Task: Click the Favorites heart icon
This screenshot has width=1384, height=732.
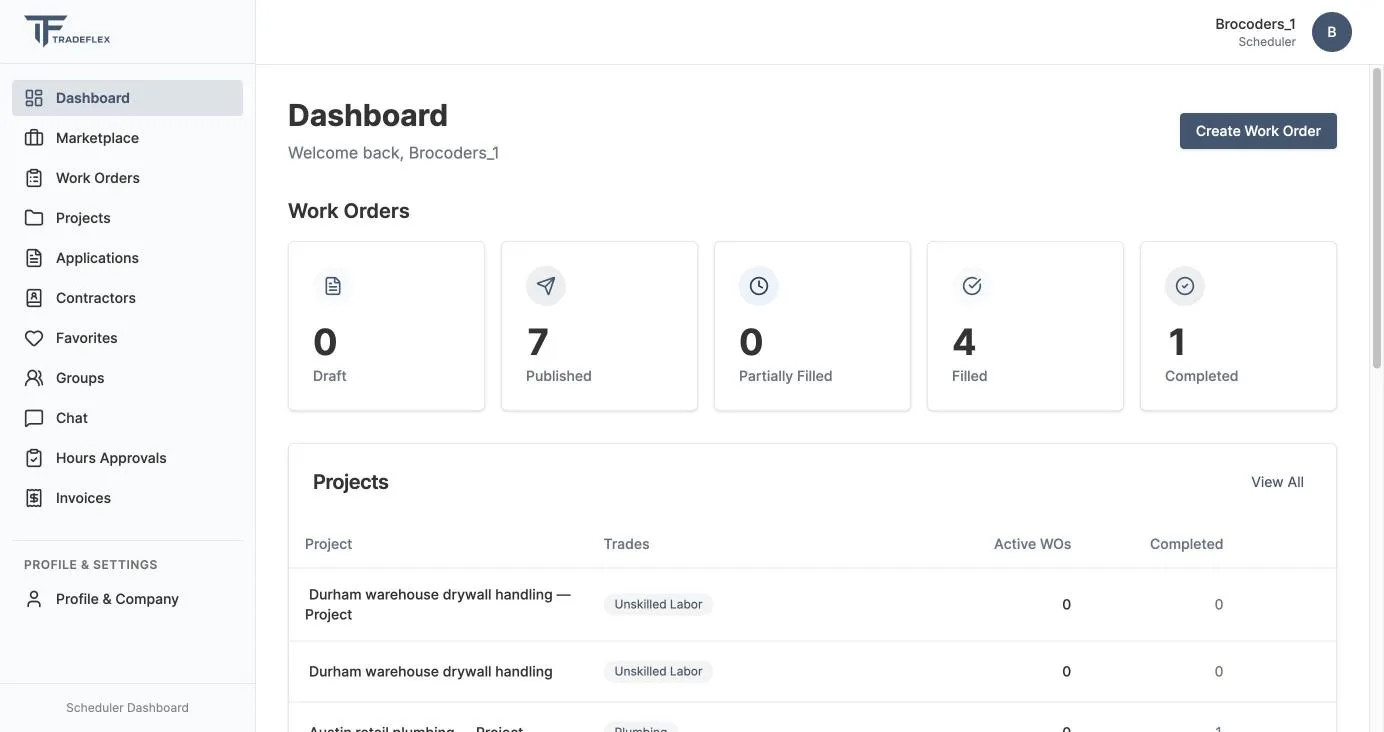Action: tap(34, 338)
